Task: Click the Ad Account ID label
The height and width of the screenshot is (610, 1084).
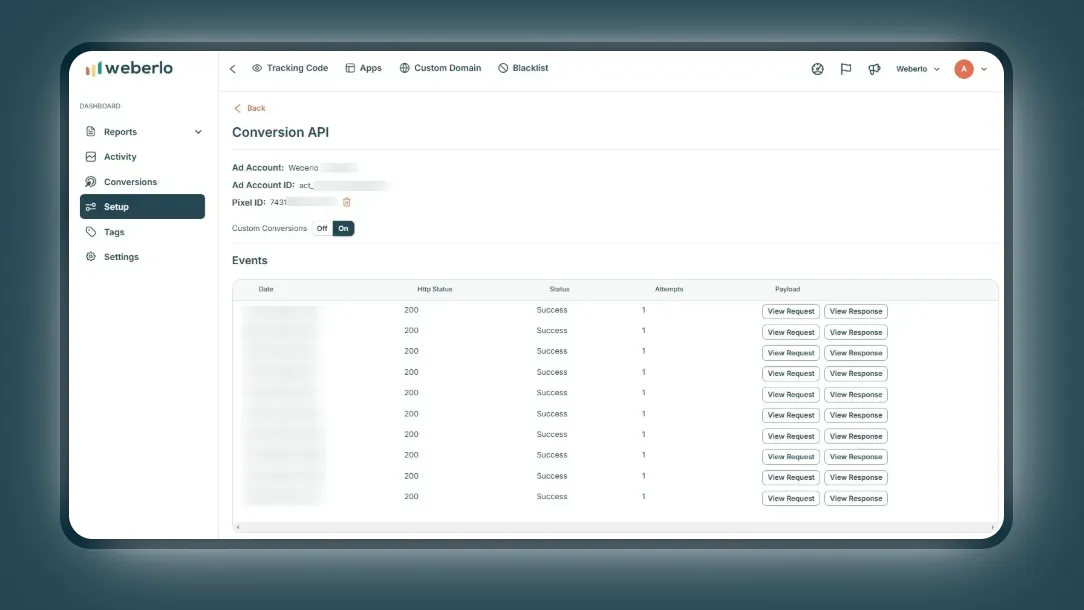Action: pyautogui.click(x=263, y=185)
